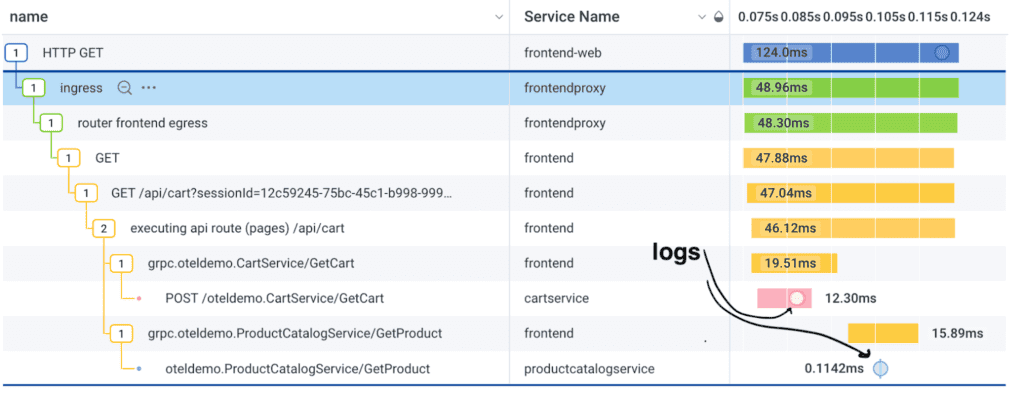Click the frontendproxy service name on ingress row
This screenshot has height=408, width=1024.
pos(565,88)
